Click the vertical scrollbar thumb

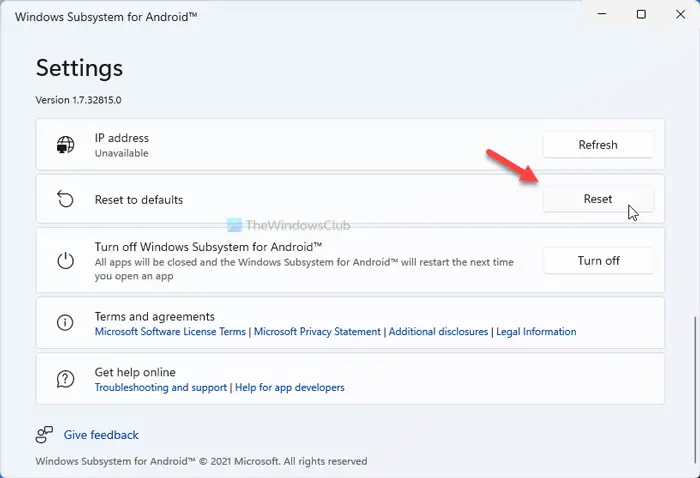click(x=694, y=388)
